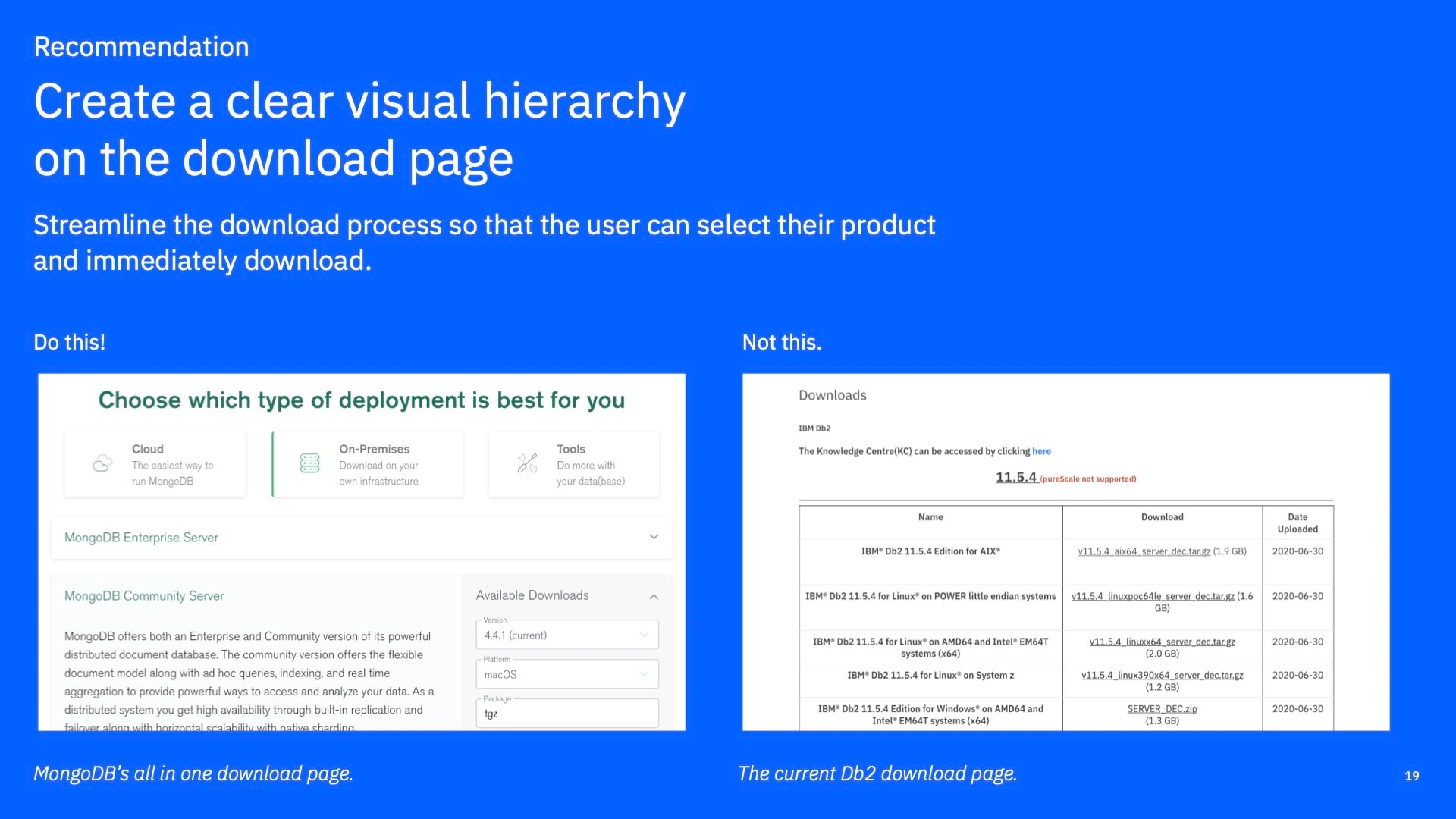Image resolution: width=1456 pixels, height=819 pixels.
Task: Click the Tools wrench icon
Action: [527, 463]
